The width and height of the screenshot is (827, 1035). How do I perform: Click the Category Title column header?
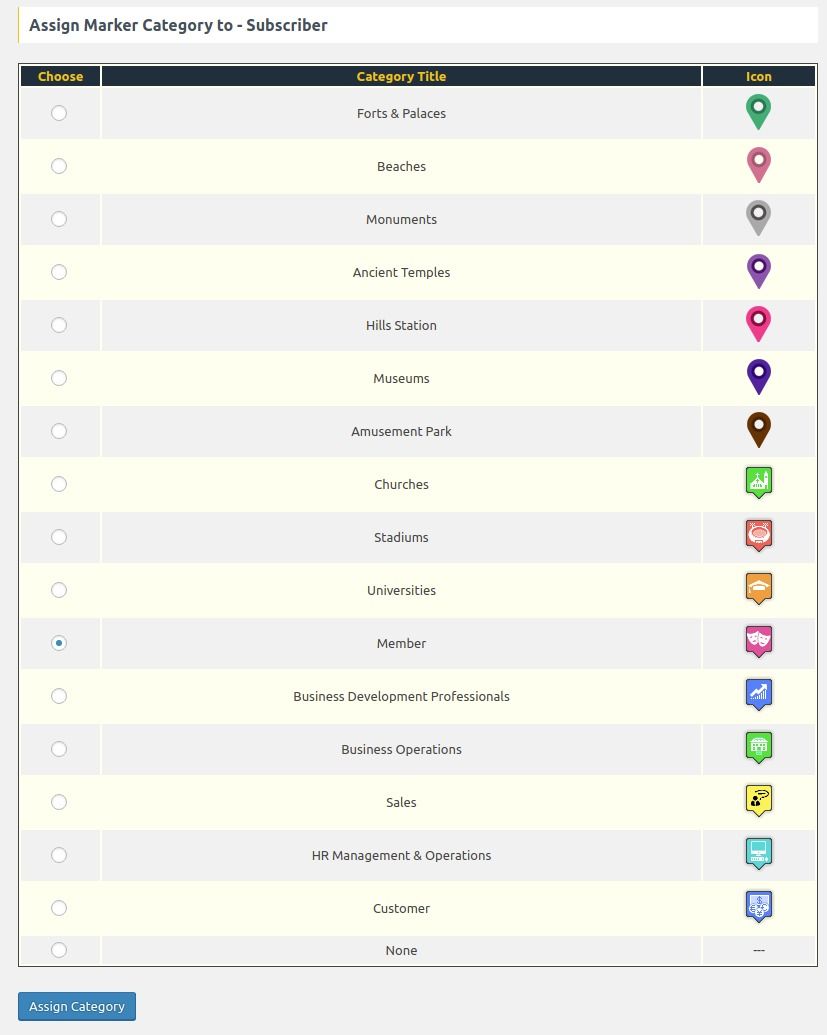pyautogui.click(x=401, y=76)
